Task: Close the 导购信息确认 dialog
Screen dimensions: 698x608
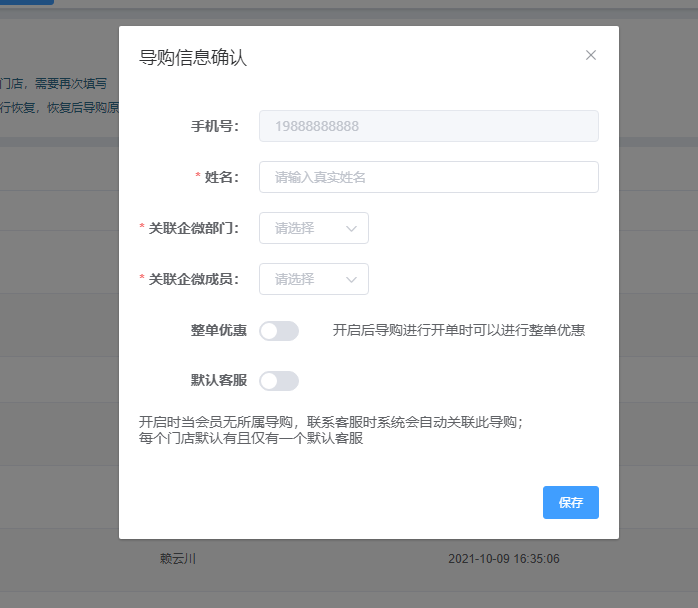Action: coord(591,55)
